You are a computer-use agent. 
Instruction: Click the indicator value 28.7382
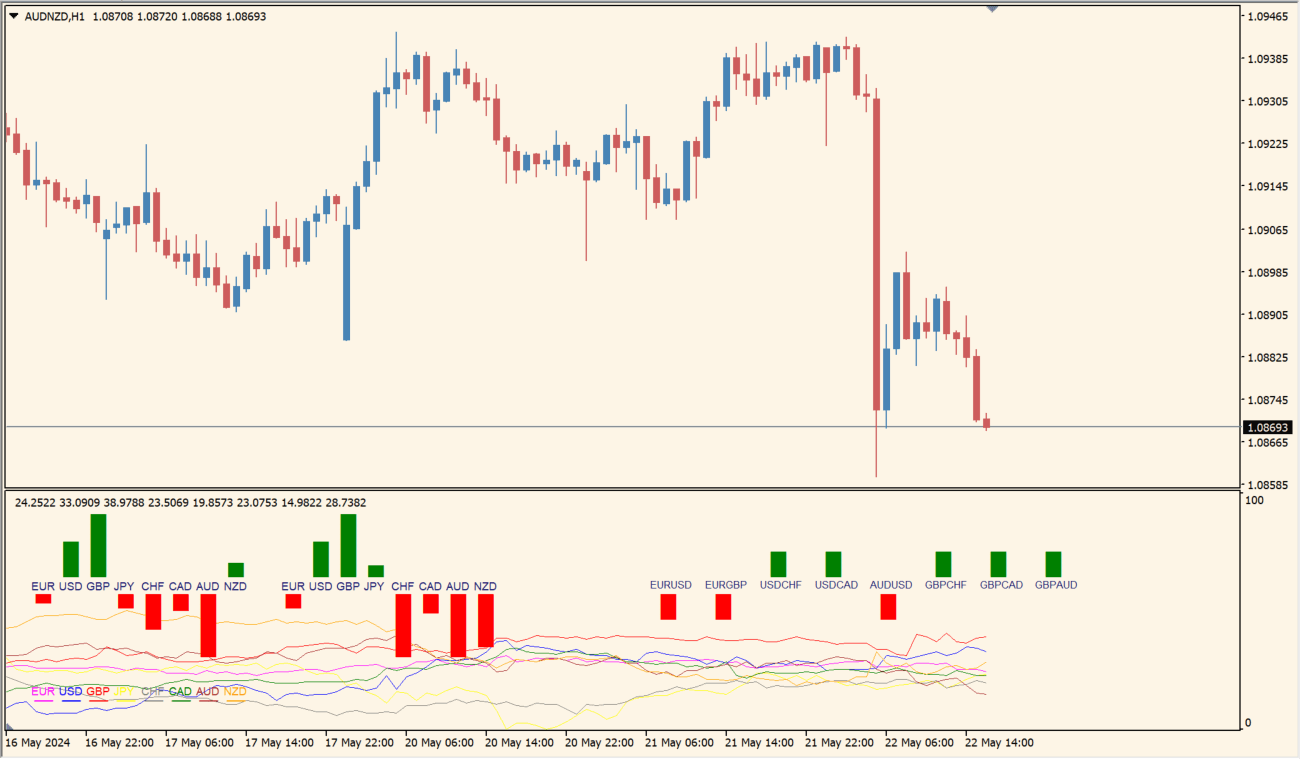click(x=345, y=503)
